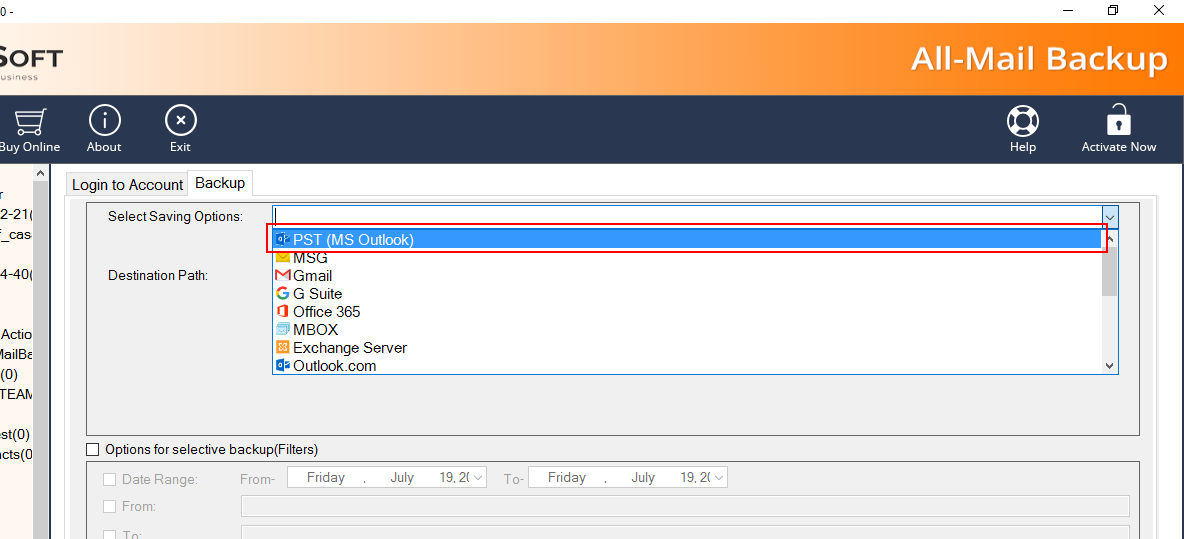Choose Gmail from the saving options list
The width and height of the screenshot is (1184, 539).
click(312, 276)
